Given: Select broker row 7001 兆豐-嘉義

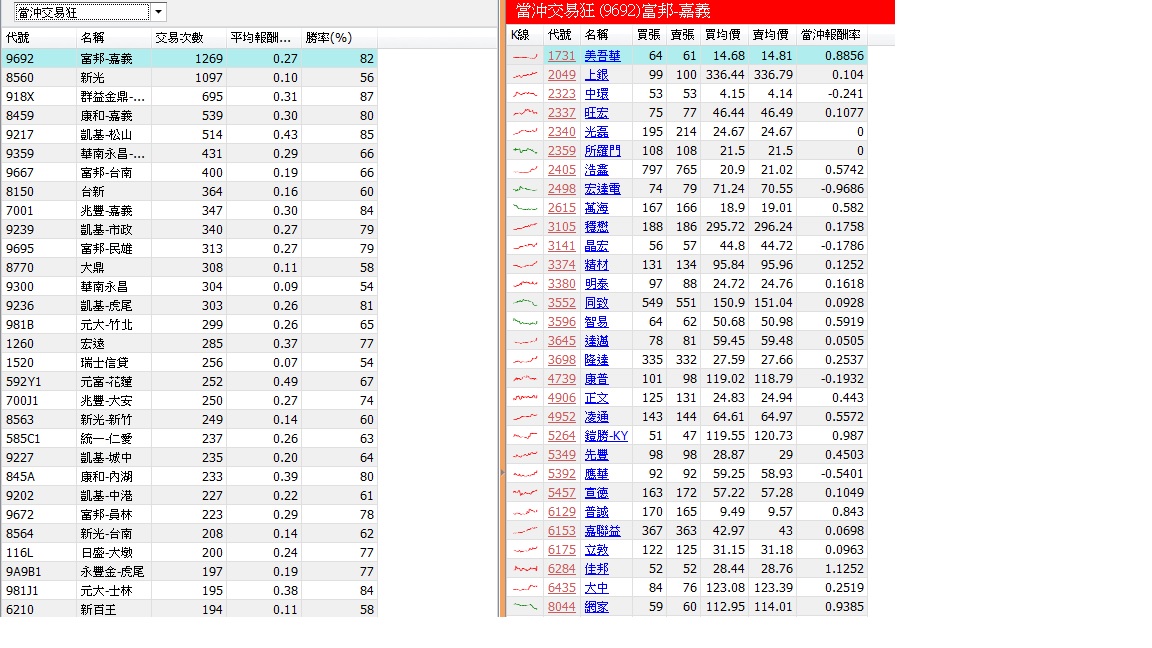Looking at the screenshot, I should (x=189, y=211).
